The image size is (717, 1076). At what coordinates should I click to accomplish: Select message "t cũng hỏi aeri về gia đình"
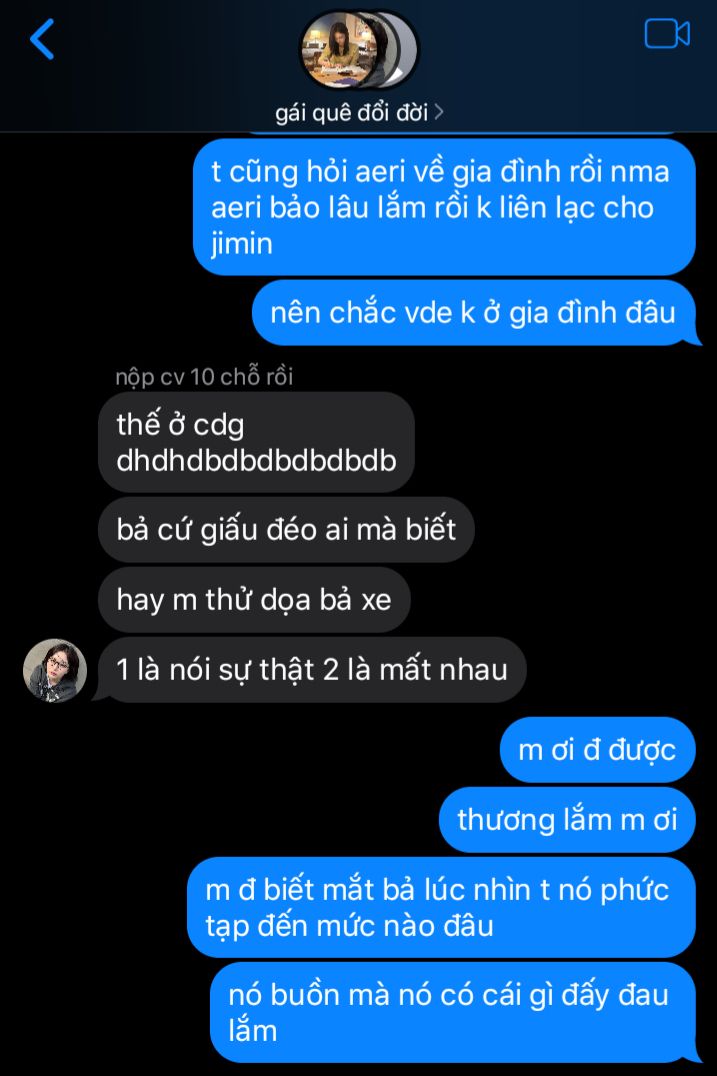click(444, 207)
